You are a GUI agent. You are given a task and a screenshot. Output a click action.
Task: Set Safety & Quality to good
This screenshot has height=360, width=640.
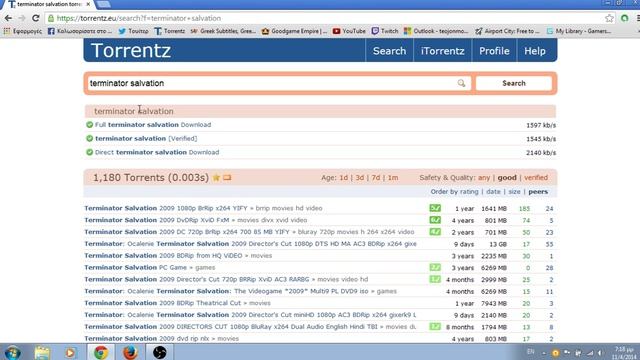(x=507, y=178)
